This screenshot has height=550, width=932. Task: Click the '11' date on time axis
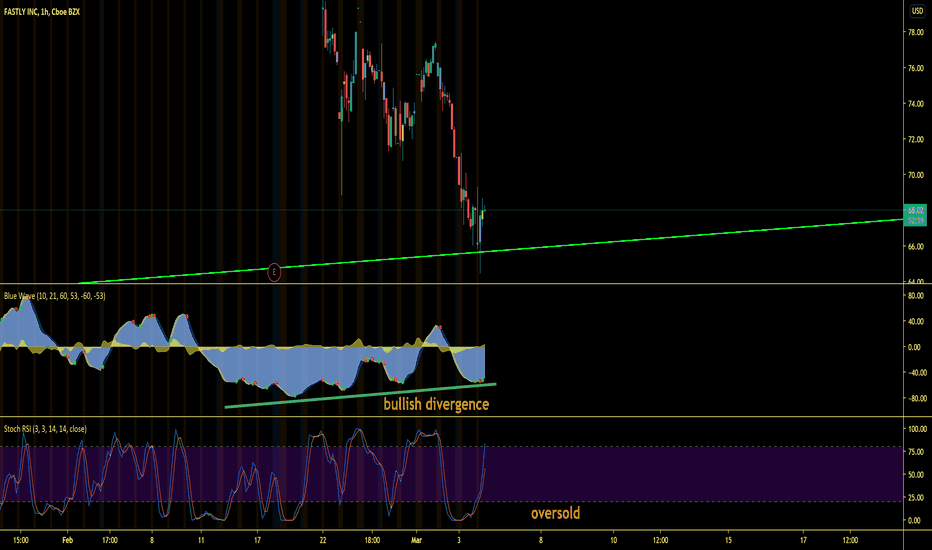pyautogui.click(x=201, y=540)
